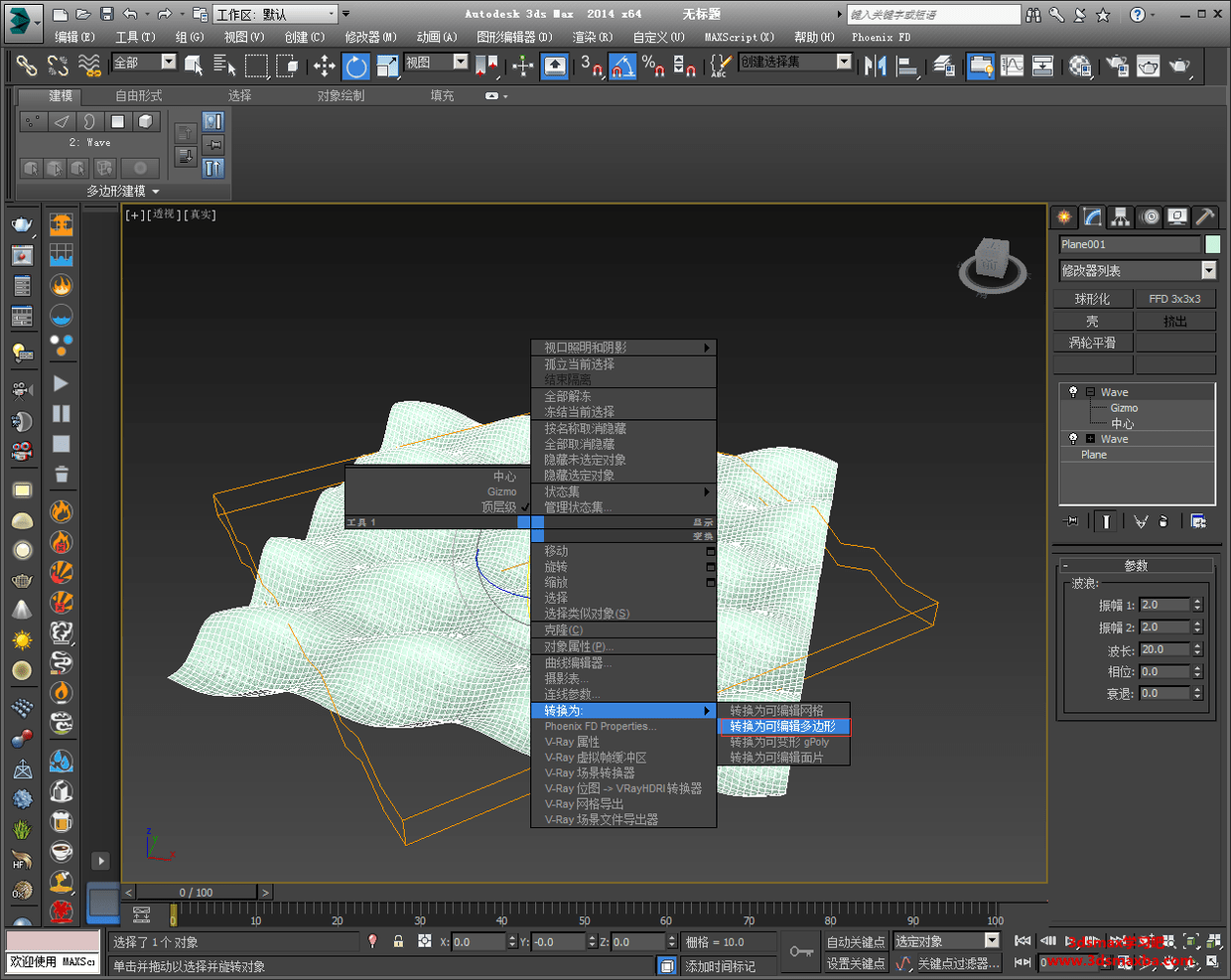Viewport: 1231px width, 980px height.
Task: Collapse the top Wave modifier tree
Action: click(1090, 392)
